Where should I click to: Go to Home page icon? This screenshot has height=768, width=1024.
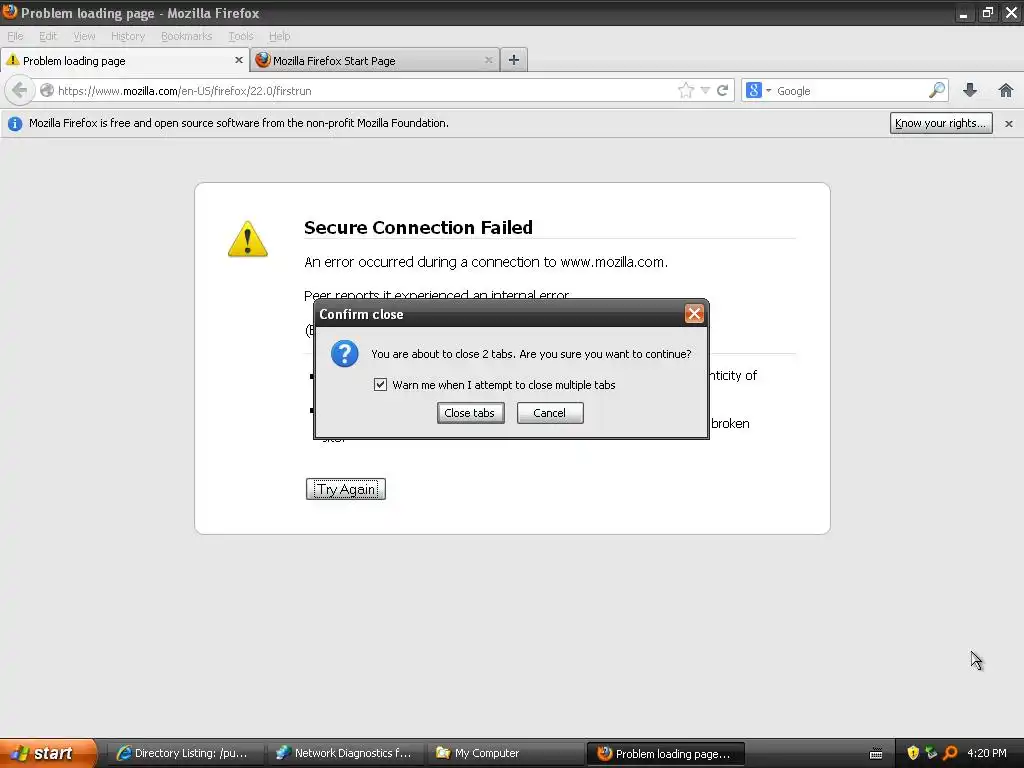[1006, 91]
